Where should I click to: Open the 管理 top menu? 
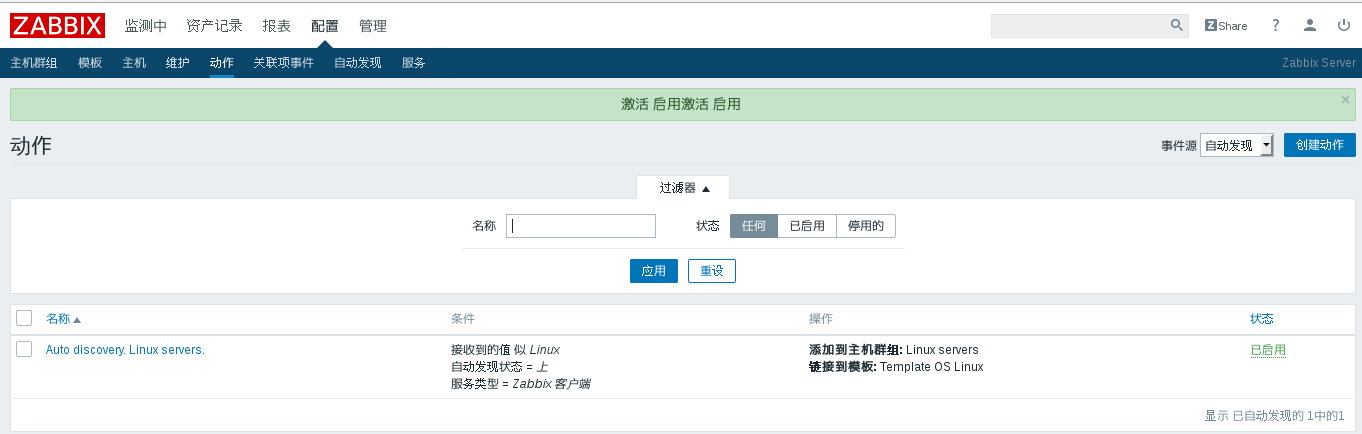(x=373, y=26)
